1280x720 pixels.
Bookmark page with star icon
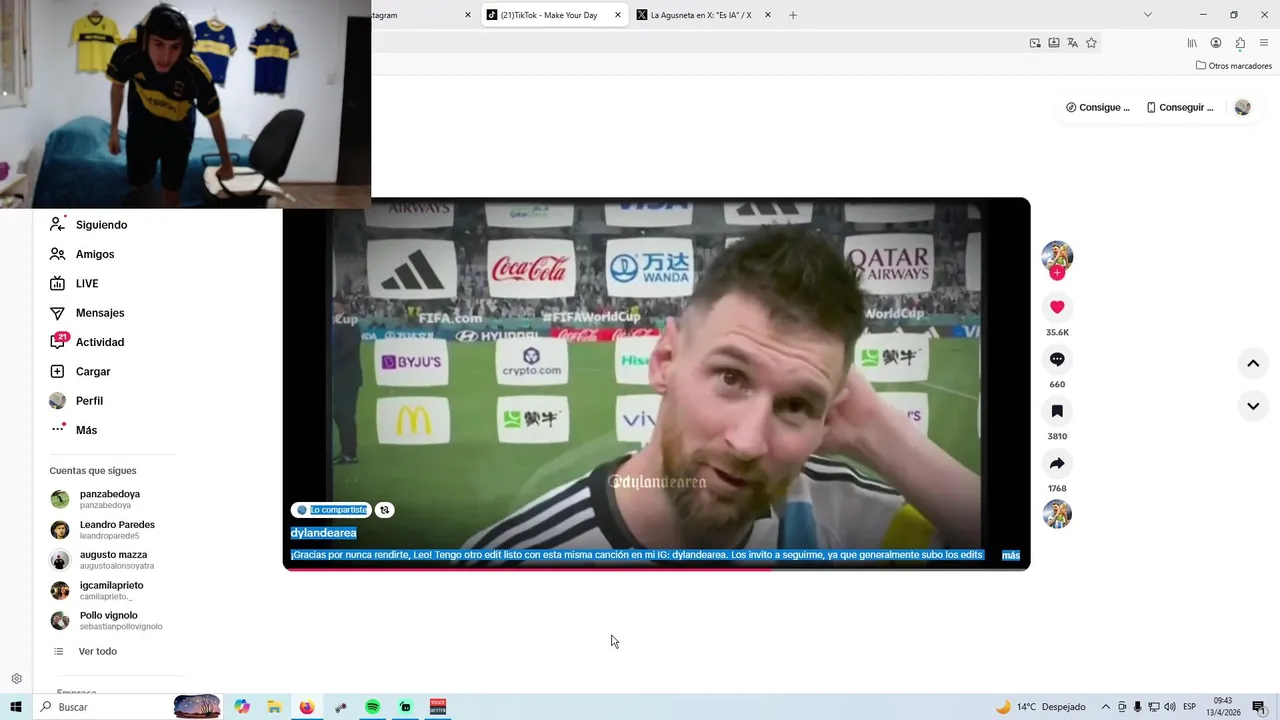[x=1091, y=43]
